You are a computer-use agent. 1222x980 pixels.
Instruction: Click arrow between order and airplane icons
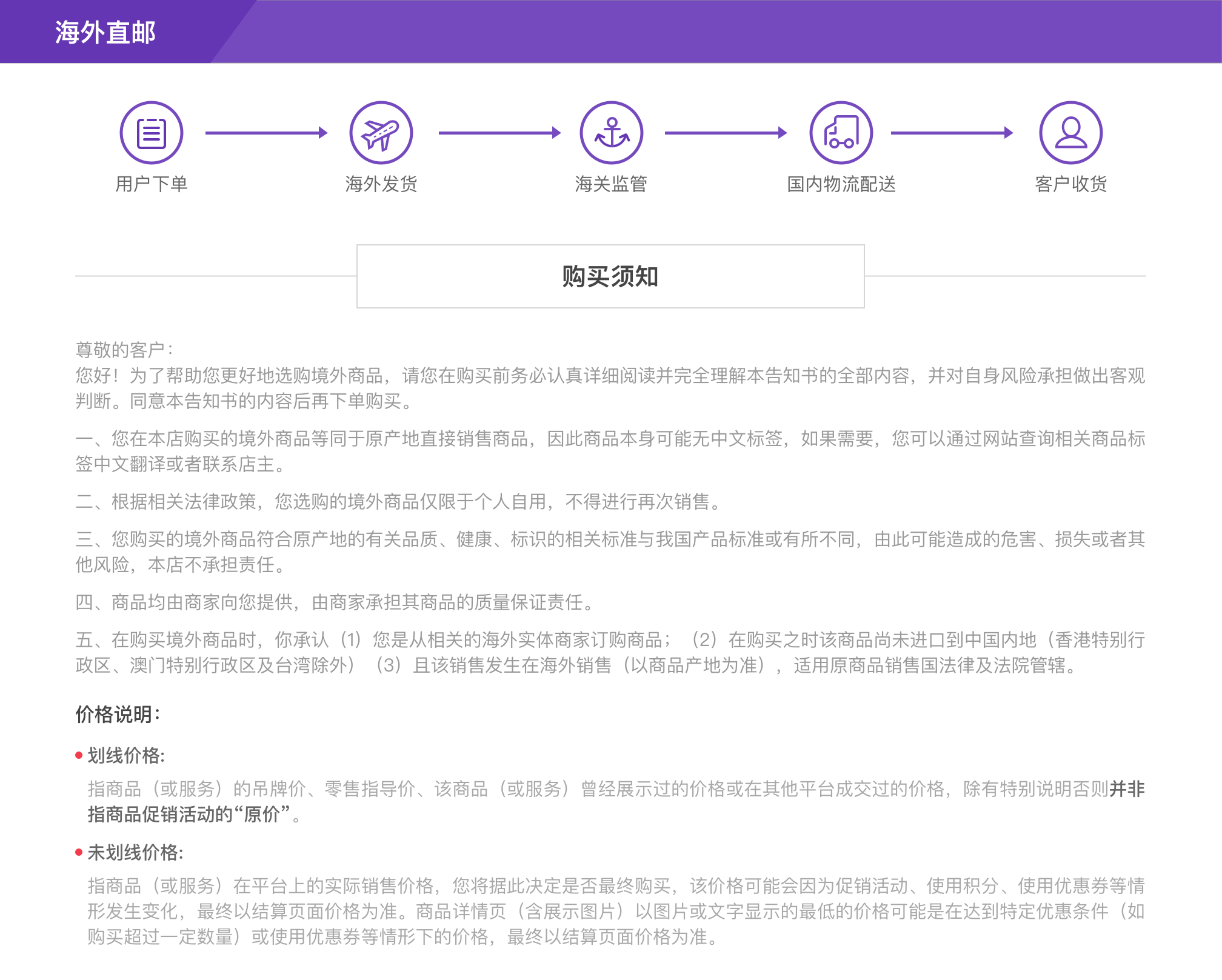pos(266,133)
